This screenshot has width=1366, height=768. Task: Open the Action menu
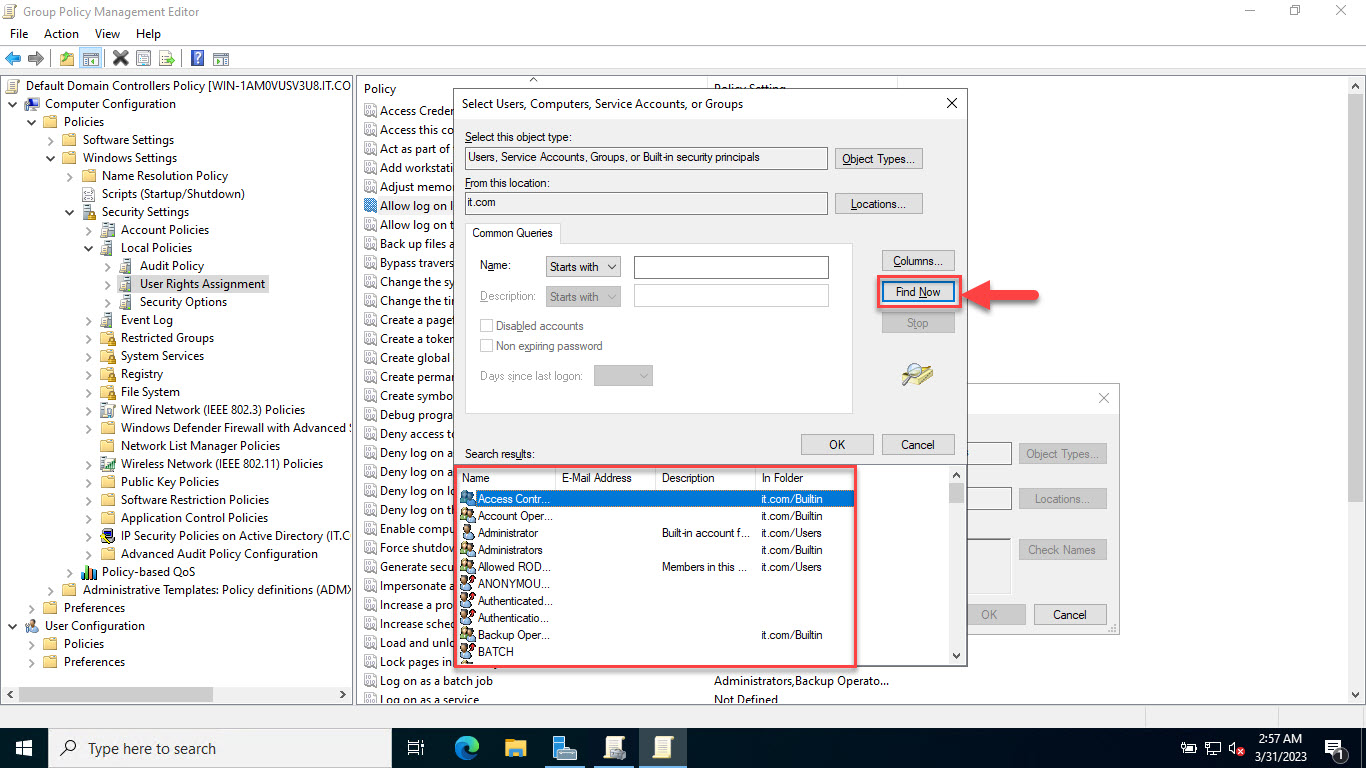pos(61,33)
